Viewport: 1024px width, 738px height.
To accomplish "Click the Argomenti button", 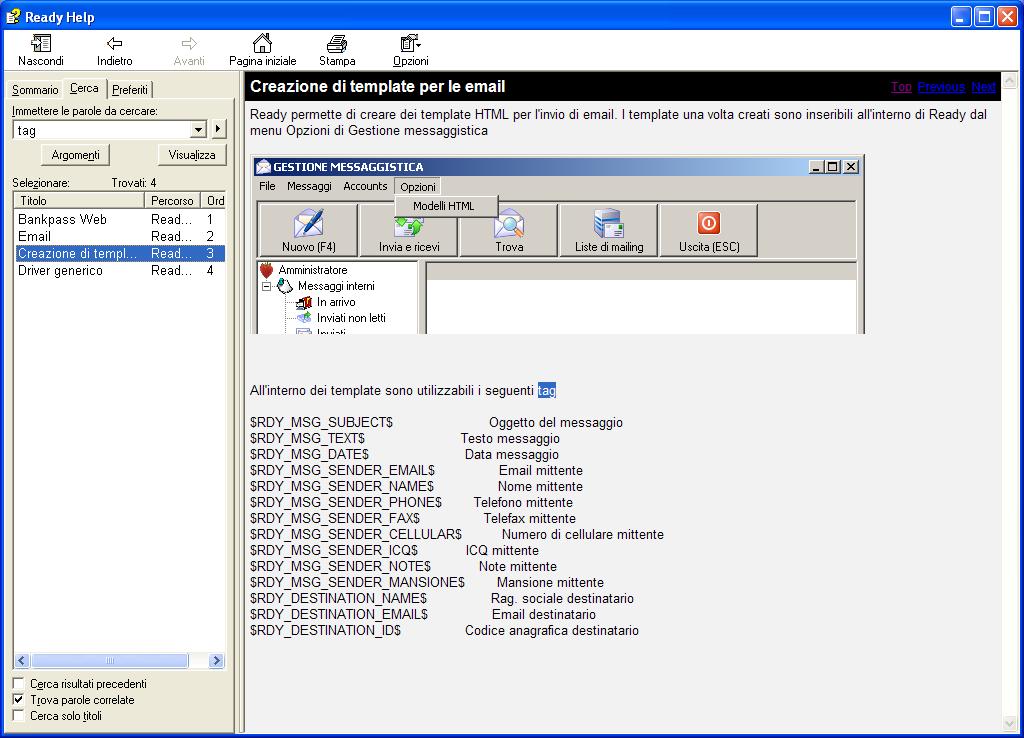I will click(76, 155).
